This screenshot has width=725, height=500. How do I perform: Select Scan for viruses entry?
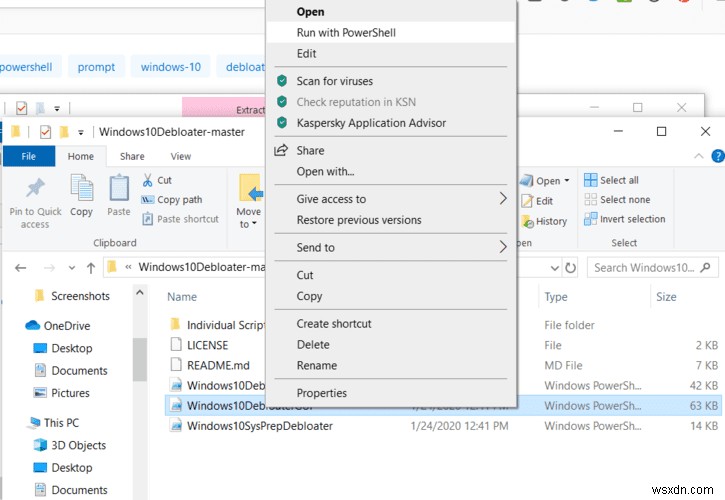click(391, 81)
